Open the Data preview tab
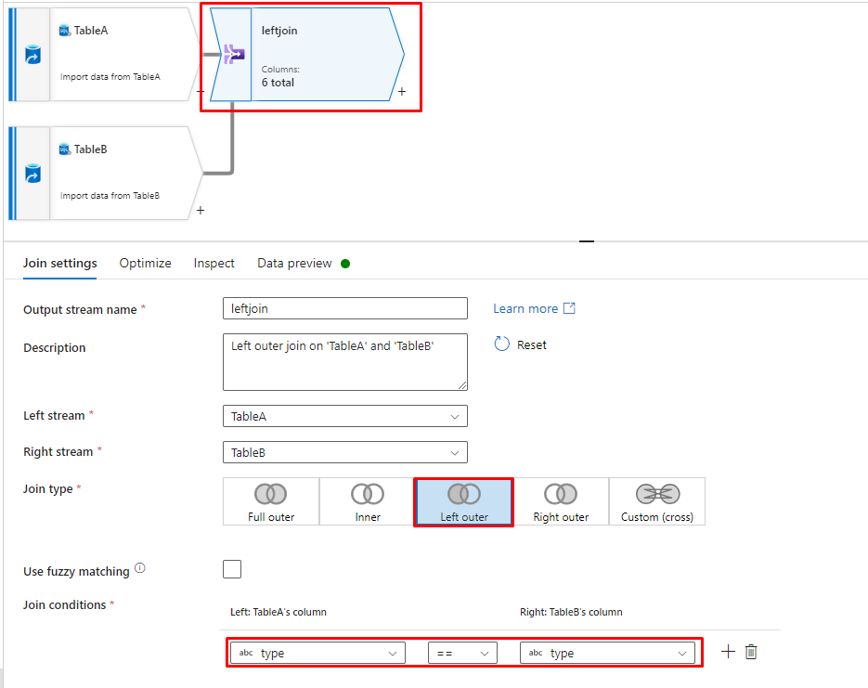 (x=294, y=263)
